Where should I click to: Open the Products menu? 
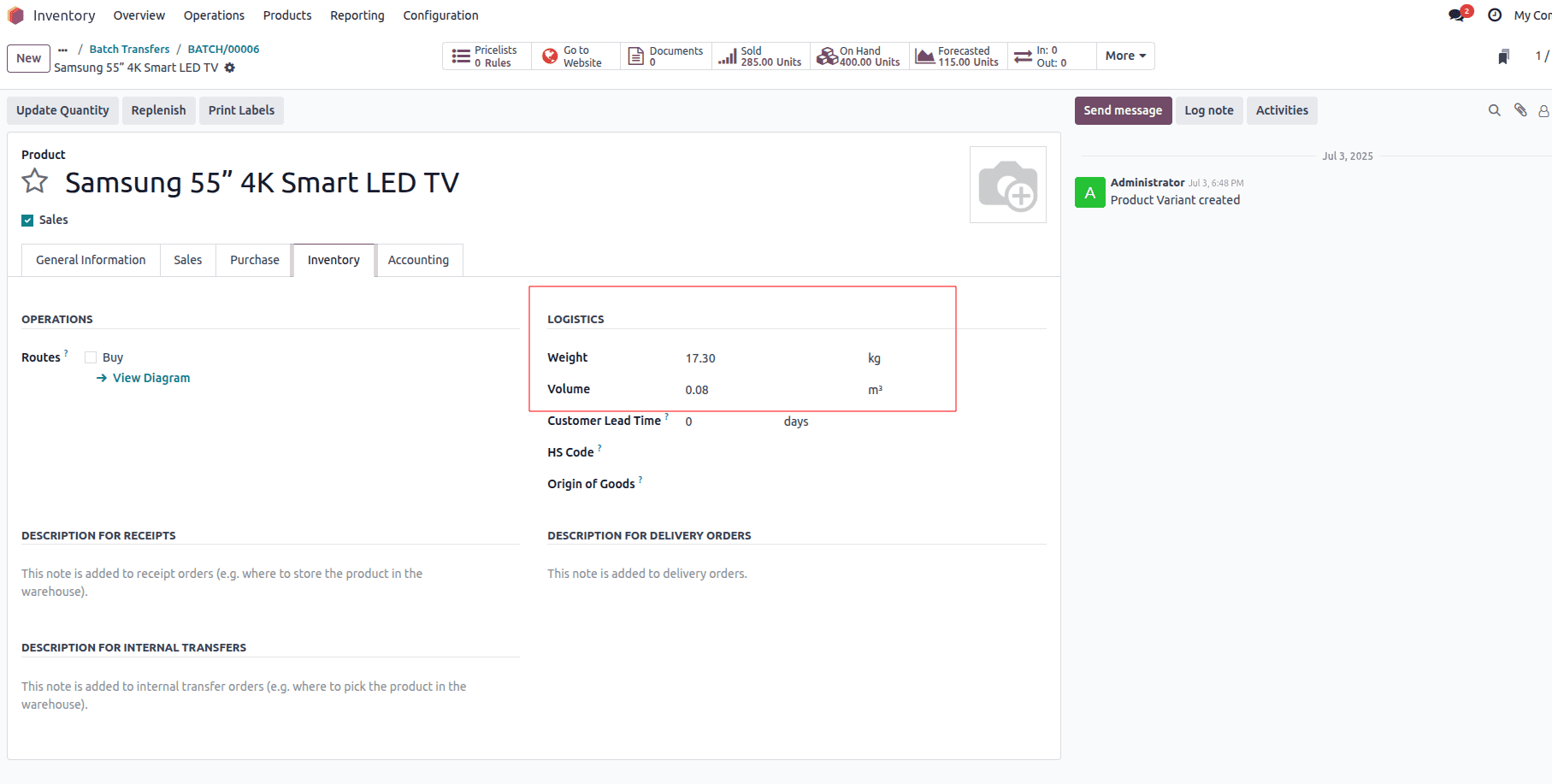pyautogui.click(x=287, y=15)
